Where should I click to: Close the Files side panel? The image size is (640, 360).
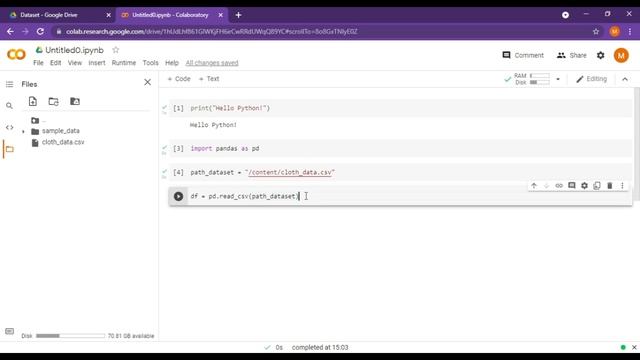click(147, 82)
